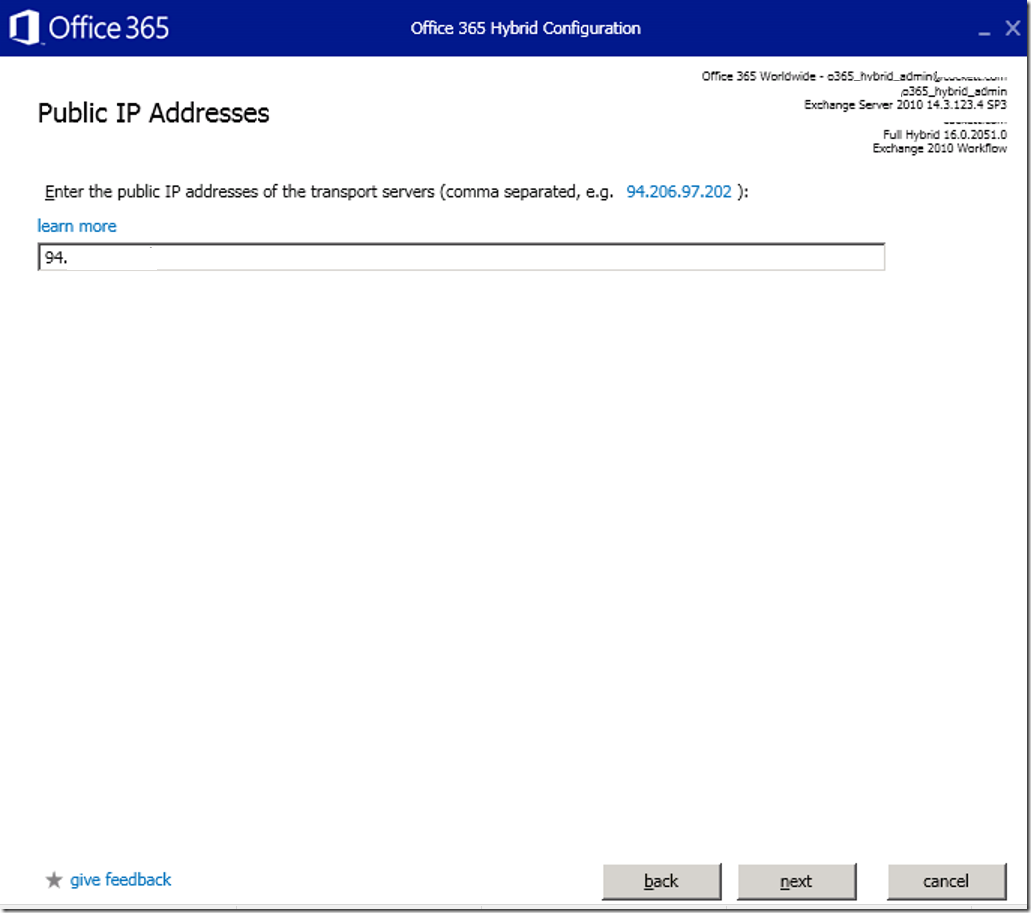Proceed with the next button

796,881
